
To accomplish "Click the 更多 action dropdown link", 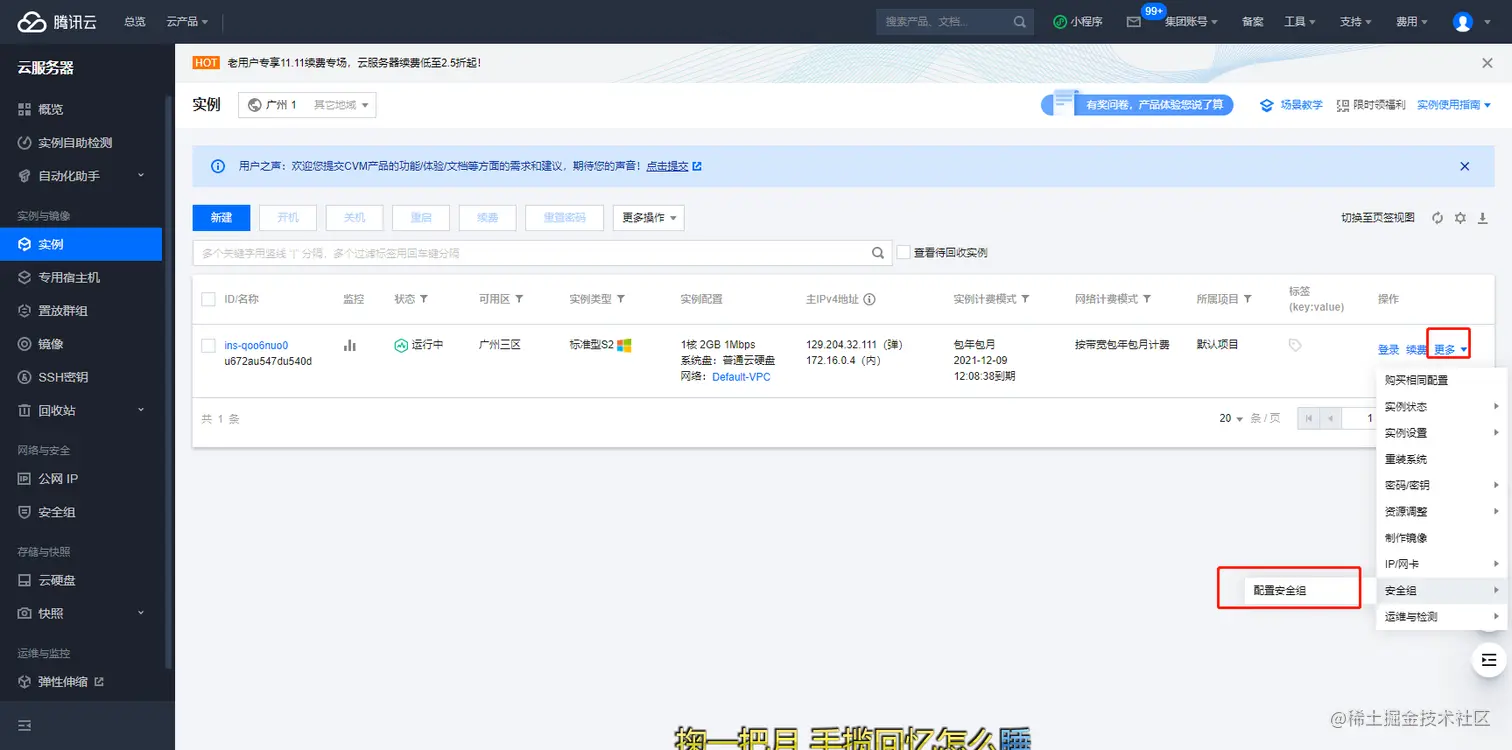I will click(x=1450, y=350).
